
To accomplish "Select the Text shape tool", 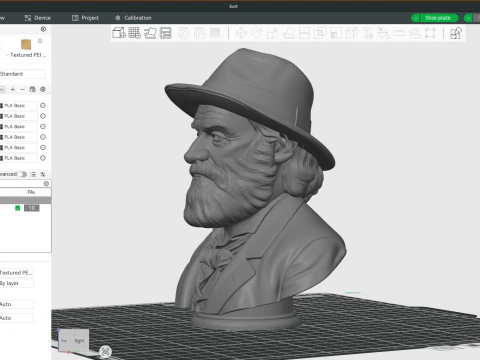I will (x=367, y=33).
